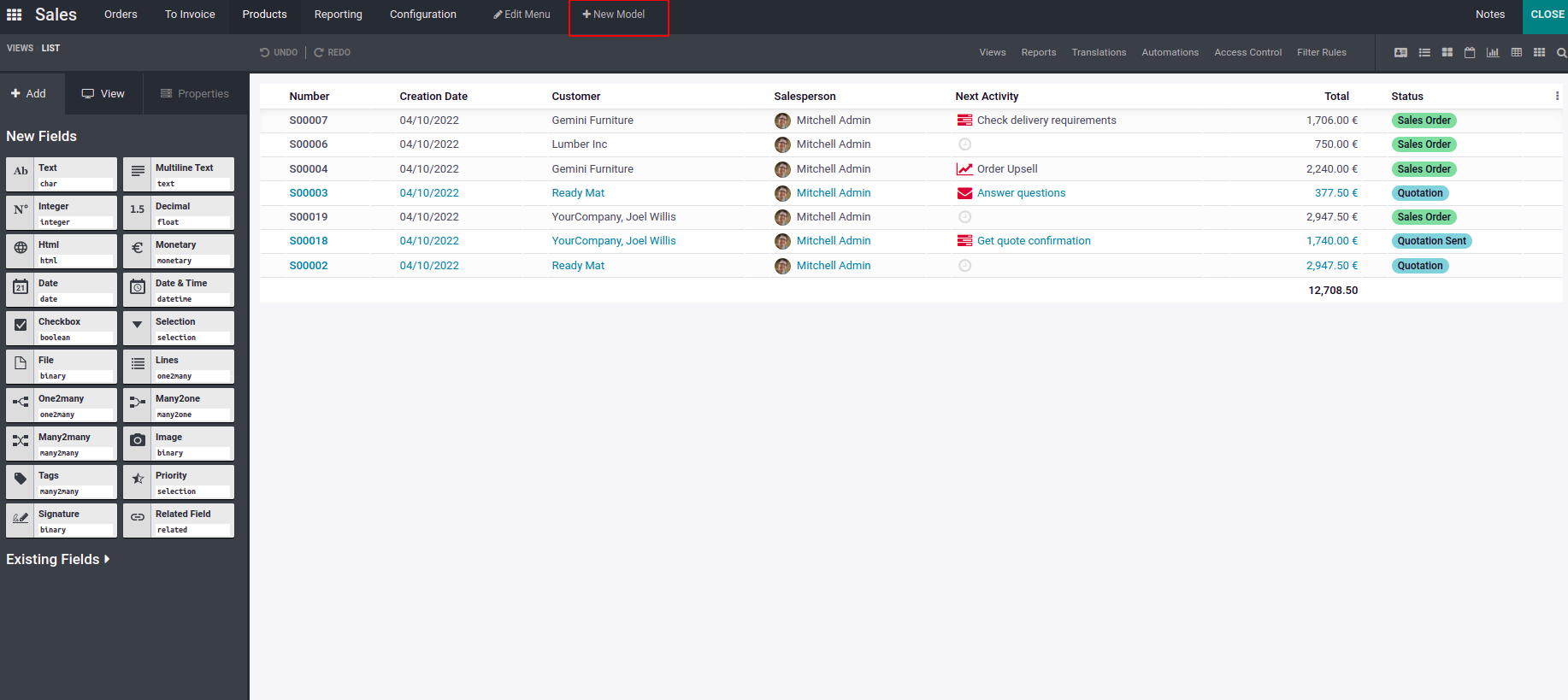Open Reports in Studio toolbar

pyautogui.click(x=1039, y=52)
